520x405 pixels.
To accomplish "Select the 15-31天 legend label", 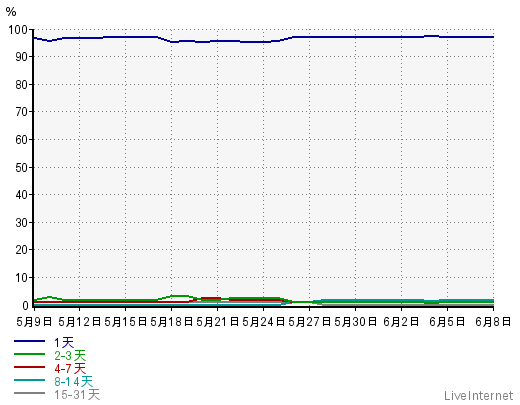I will coord(77,395).
